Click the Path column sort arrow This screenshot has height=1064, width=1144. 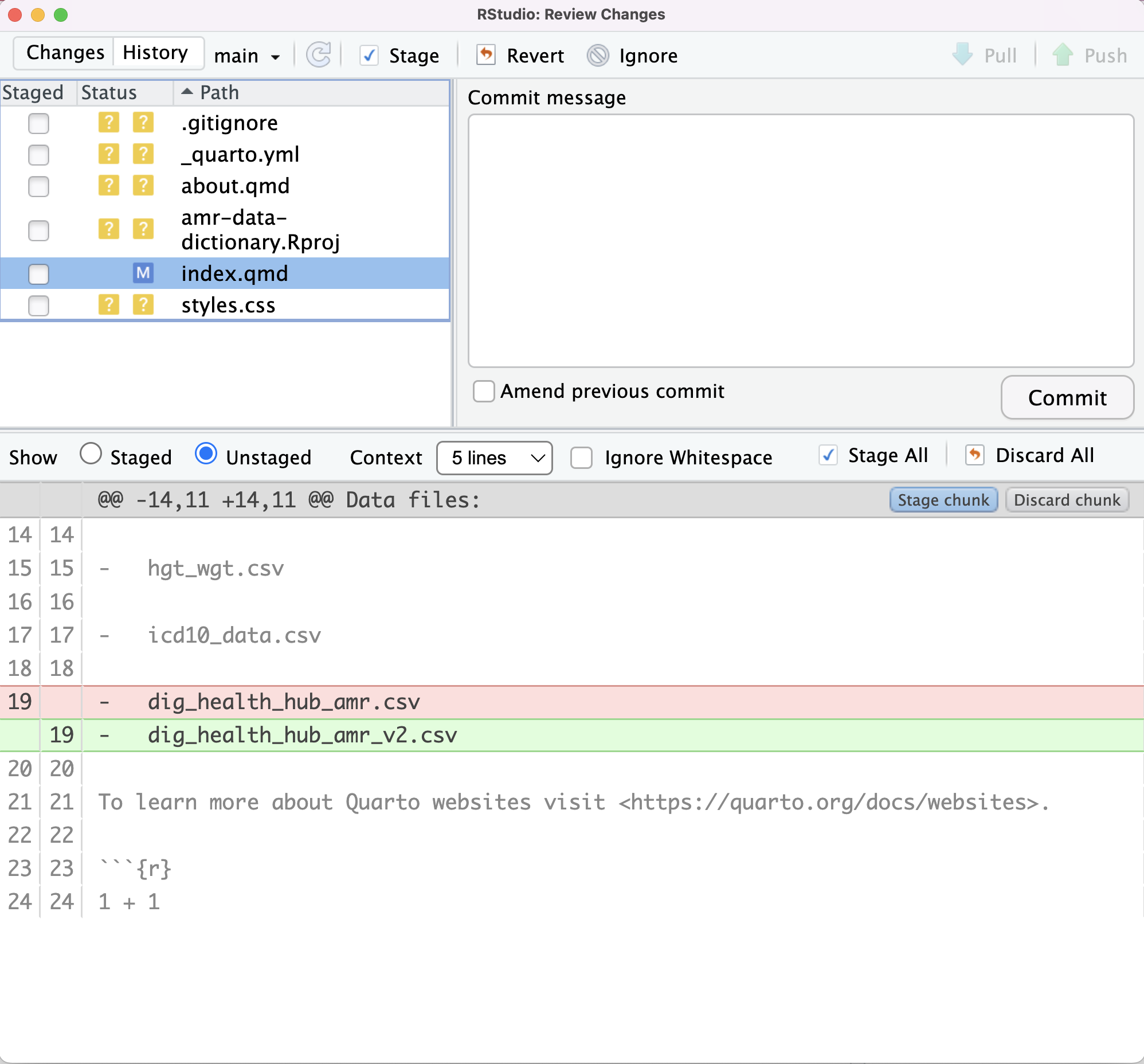coord(187,92)
